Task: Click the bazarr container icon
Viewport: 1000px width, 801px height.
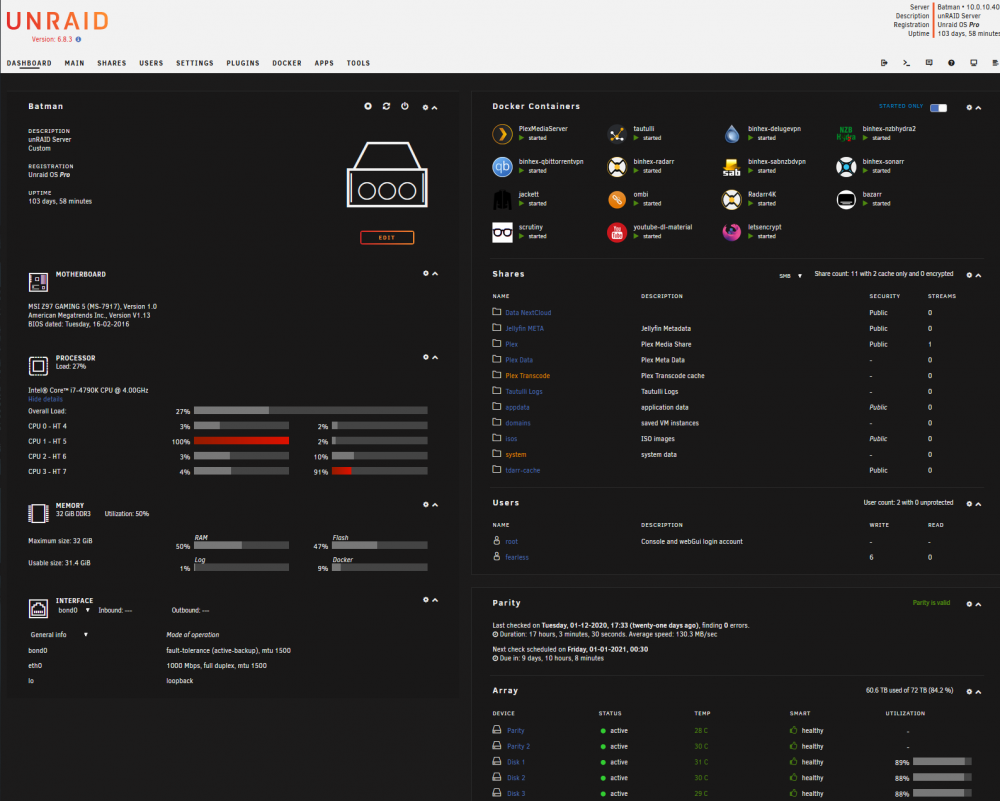Action: click(x=846, y=200)
